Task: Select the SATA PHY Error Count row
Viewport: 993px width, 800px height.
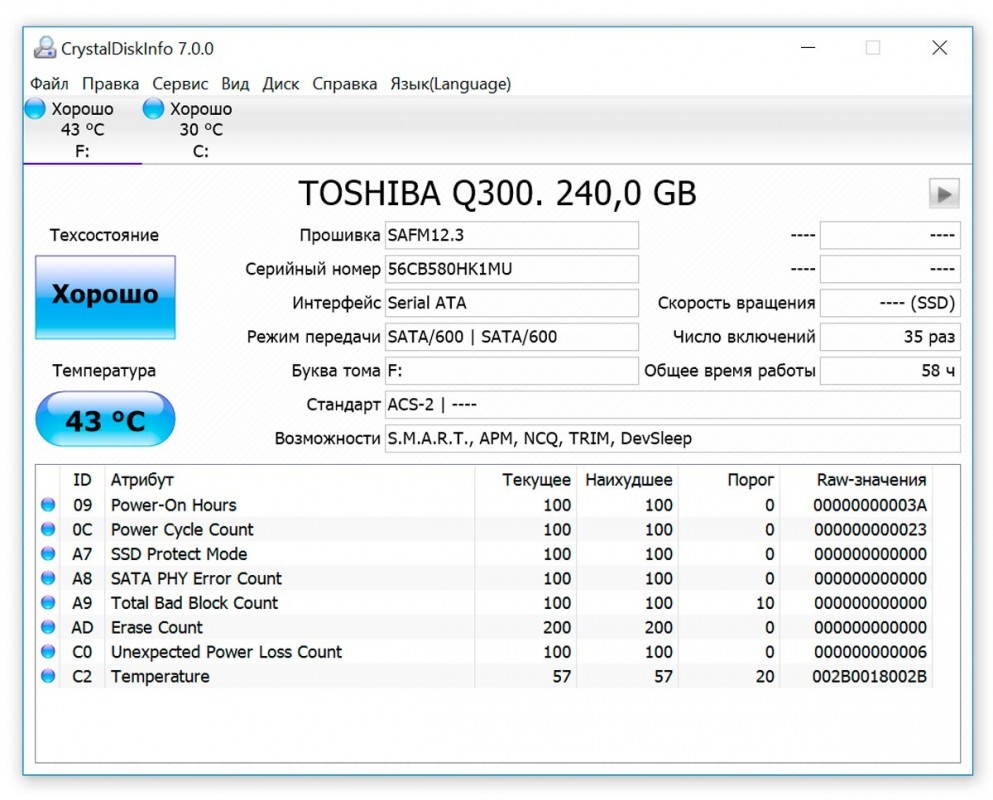Action: 486,578
